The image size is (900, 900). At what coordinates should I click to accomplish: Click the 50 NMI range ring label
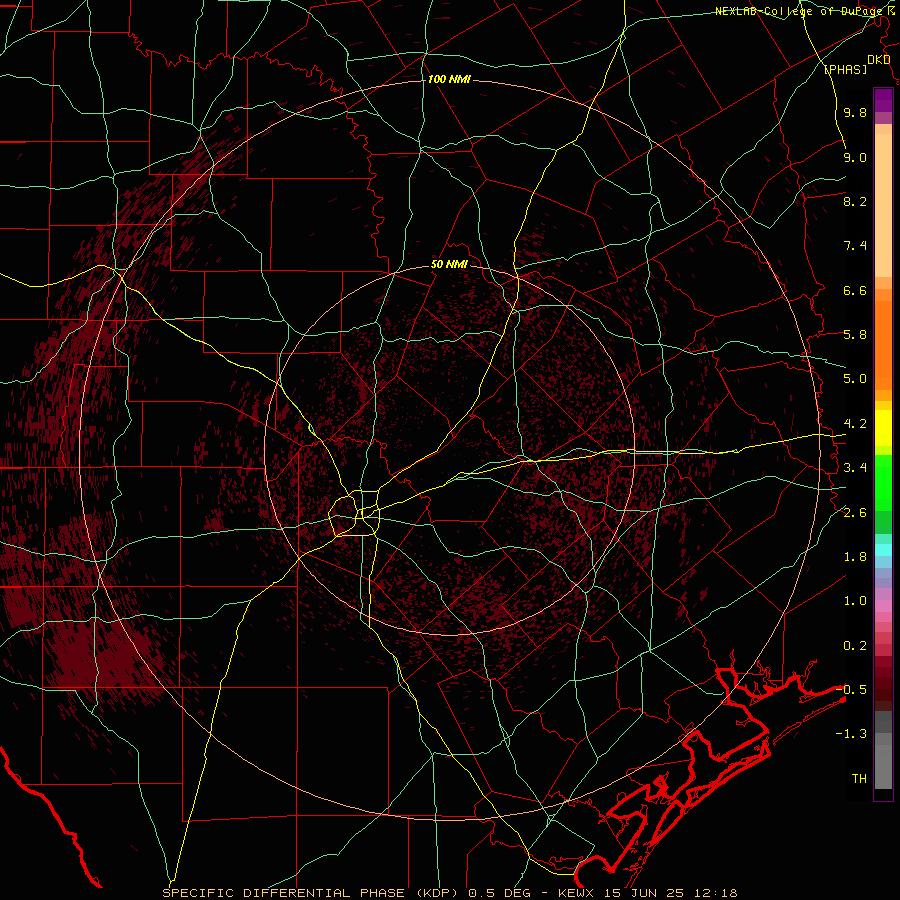click(x=449, y=265)
